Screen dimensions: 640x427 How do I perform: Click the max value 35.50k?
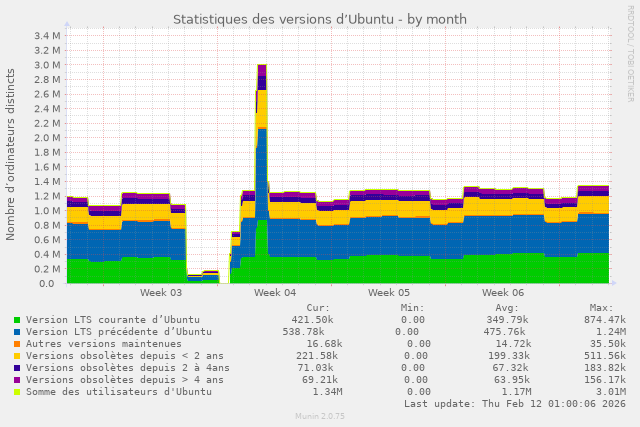(608, 344)
